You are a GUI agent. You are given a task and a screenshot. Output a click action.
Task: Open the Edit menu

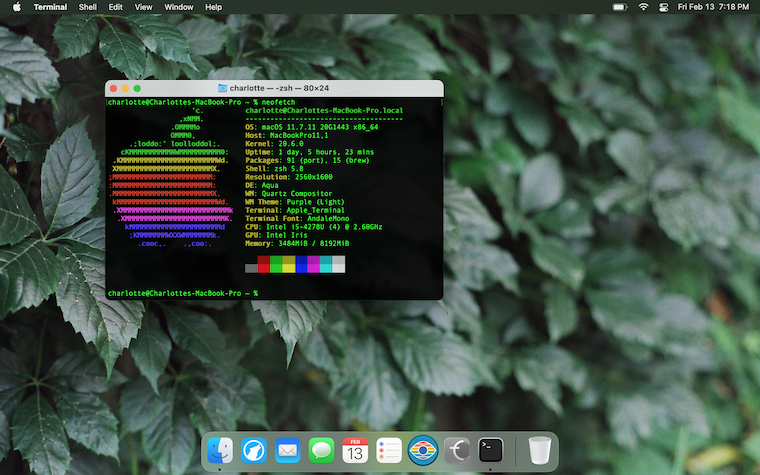pyautogui.click(x=115, y=7)
